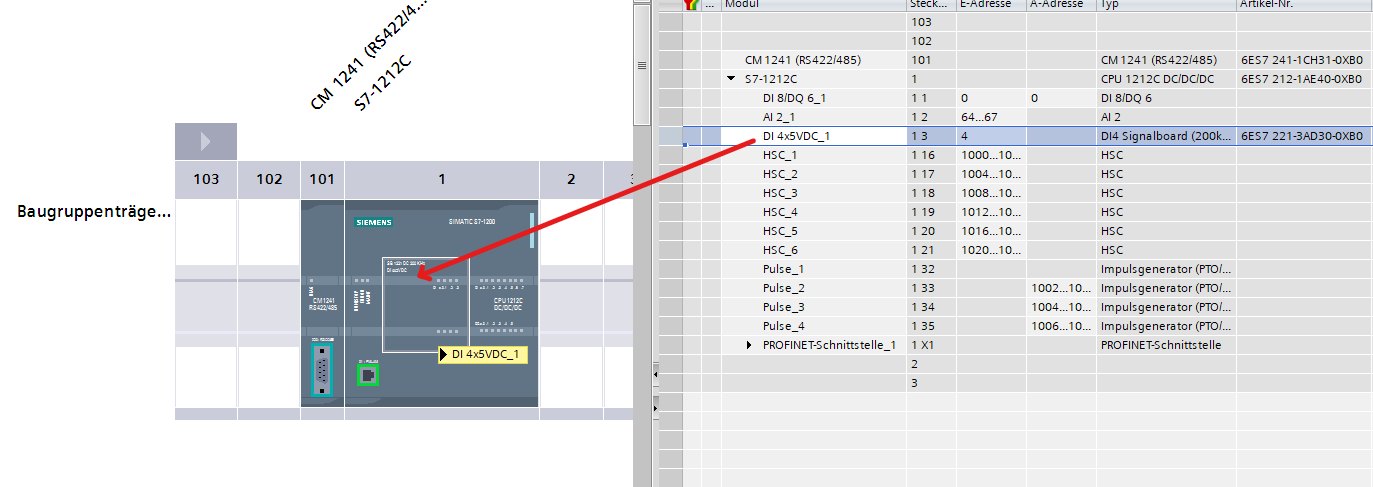Select the PROFINET-Schnittstelle_1 row name
The height and width of the screenshot is (487, 1373).
pyautogui.click(x=829, y=345)
